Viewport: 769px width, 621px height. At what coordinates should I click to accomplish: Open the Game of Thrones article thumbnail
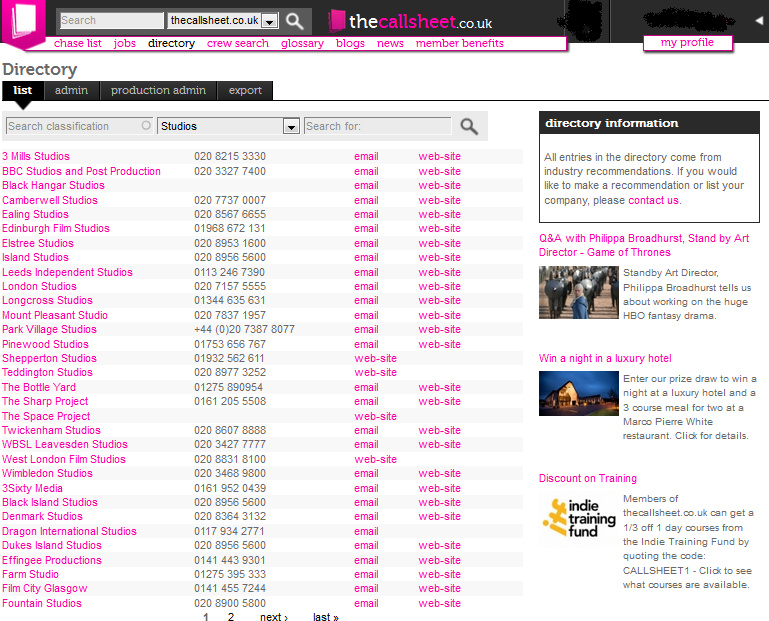coord(579,292)
